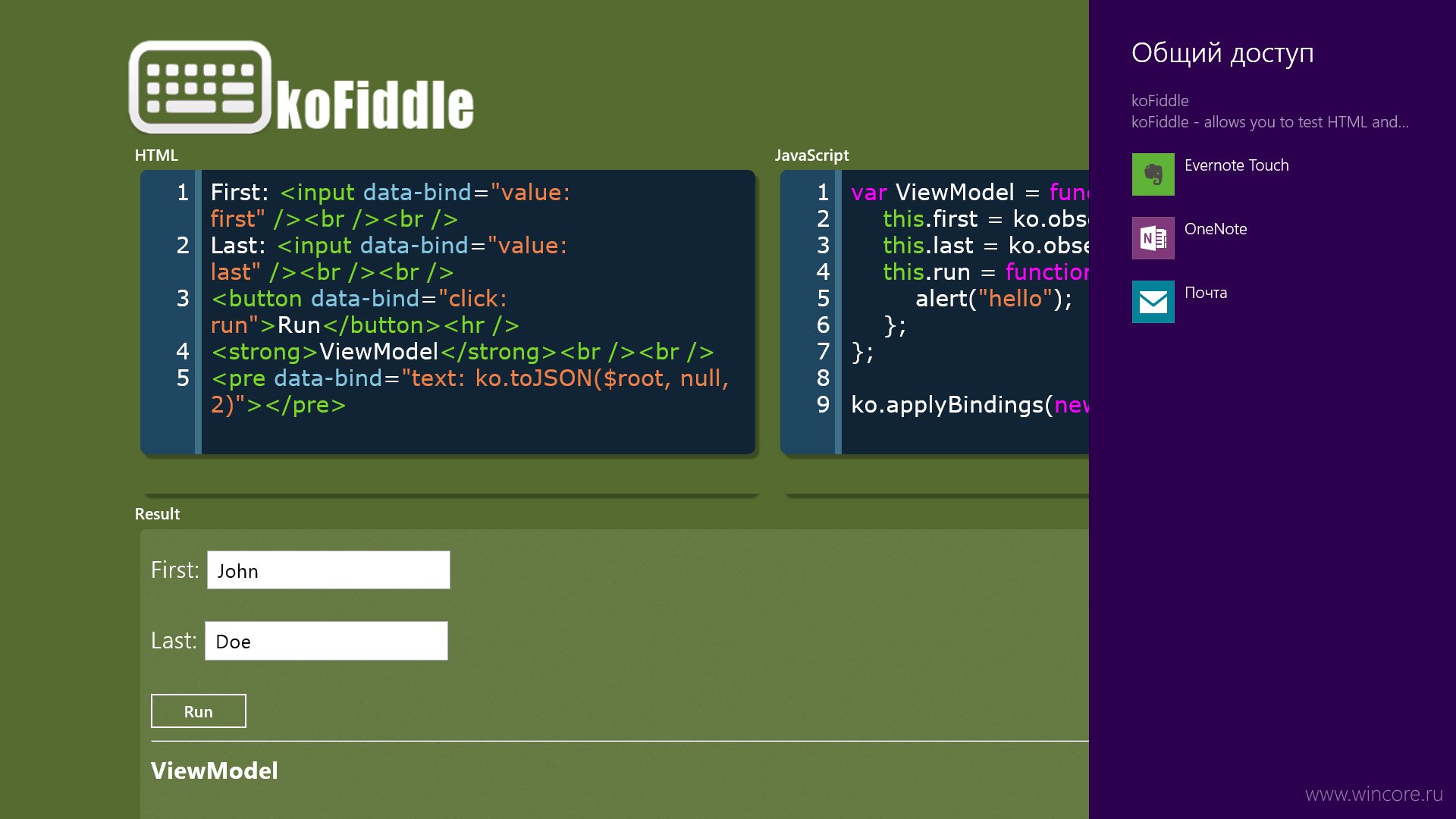Click the koFiddle description in share panel

tap(1269, 122)
